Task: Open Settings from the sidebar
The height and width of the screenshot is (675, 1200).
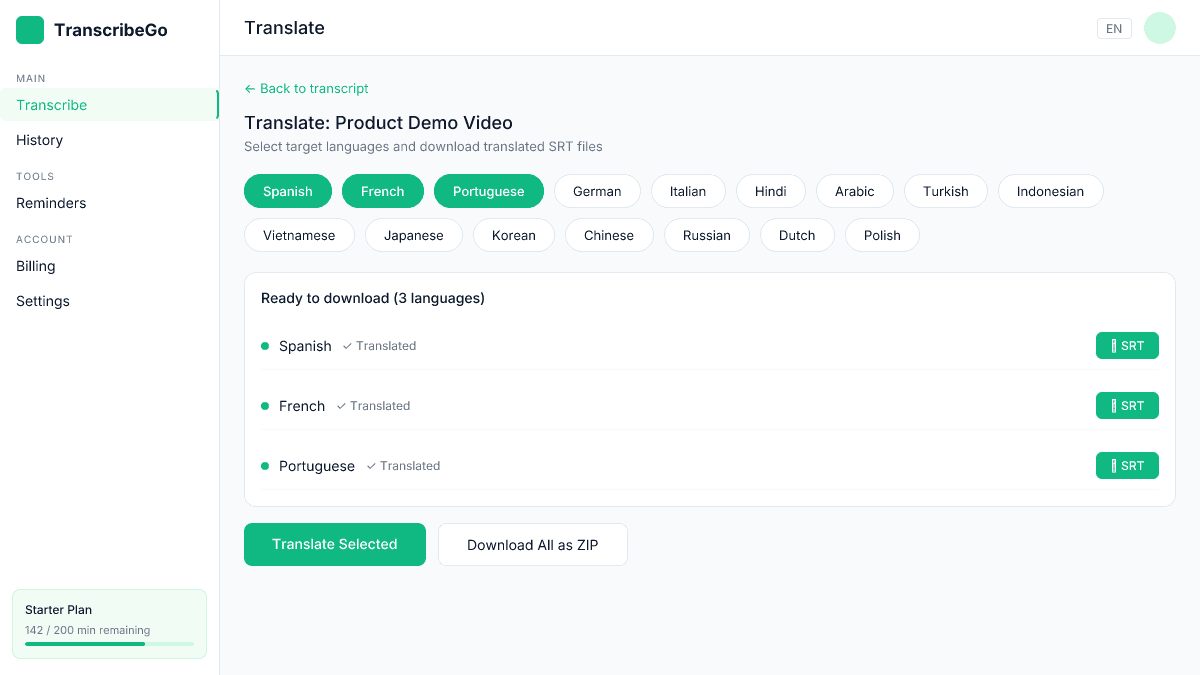Action: 42,301
